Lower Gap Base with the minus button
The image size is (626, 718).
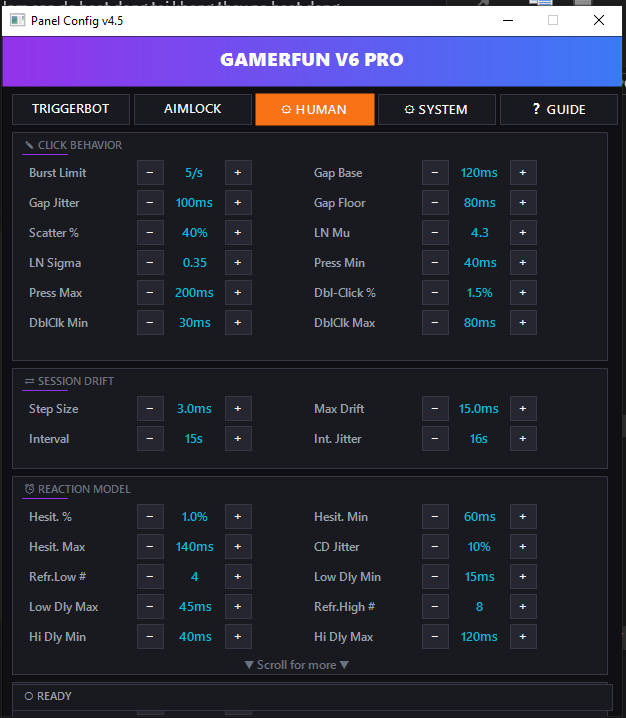pyautogui.click(x=435, y=173)
